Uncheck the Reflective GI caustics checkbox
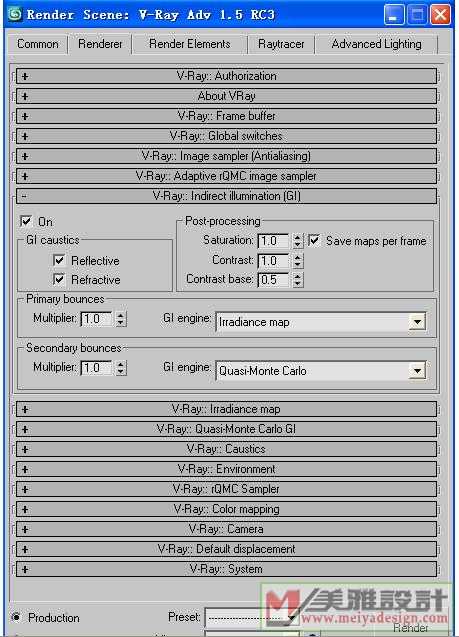 click(x=59, y=260)
